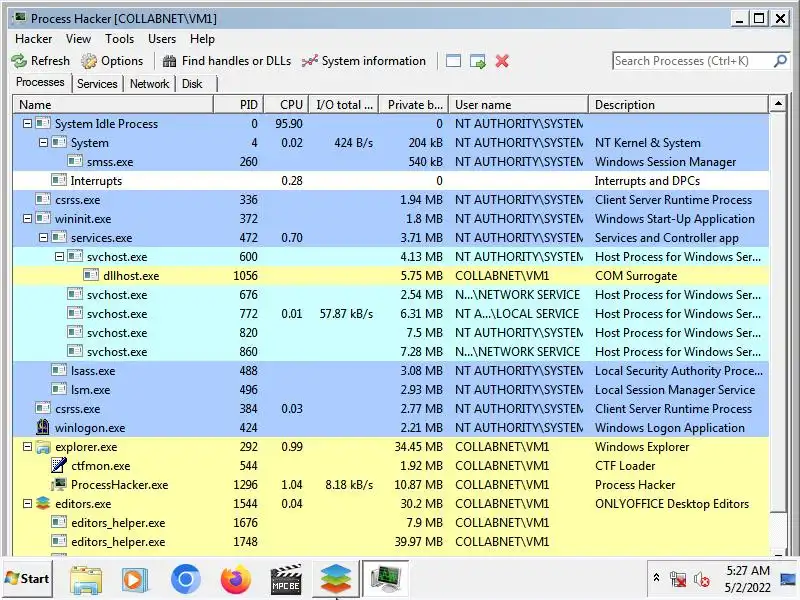Select the ctfmon.exe pen icon
This screenshot has width=800, height=600.
59,465
